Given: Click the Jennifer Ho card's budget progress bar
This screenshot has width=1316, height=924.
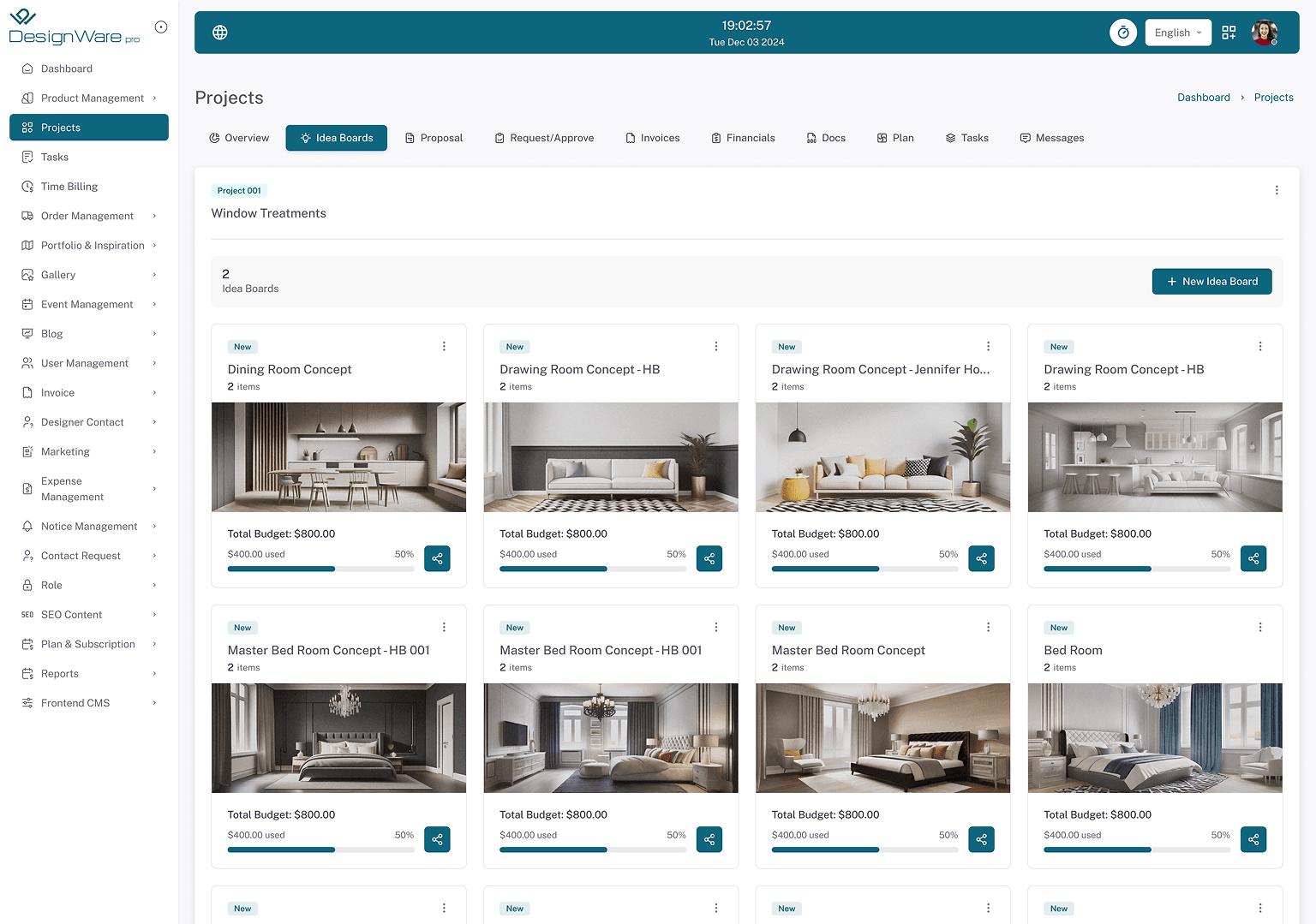Looking at the screenshot, I should [x=864, y=569].
